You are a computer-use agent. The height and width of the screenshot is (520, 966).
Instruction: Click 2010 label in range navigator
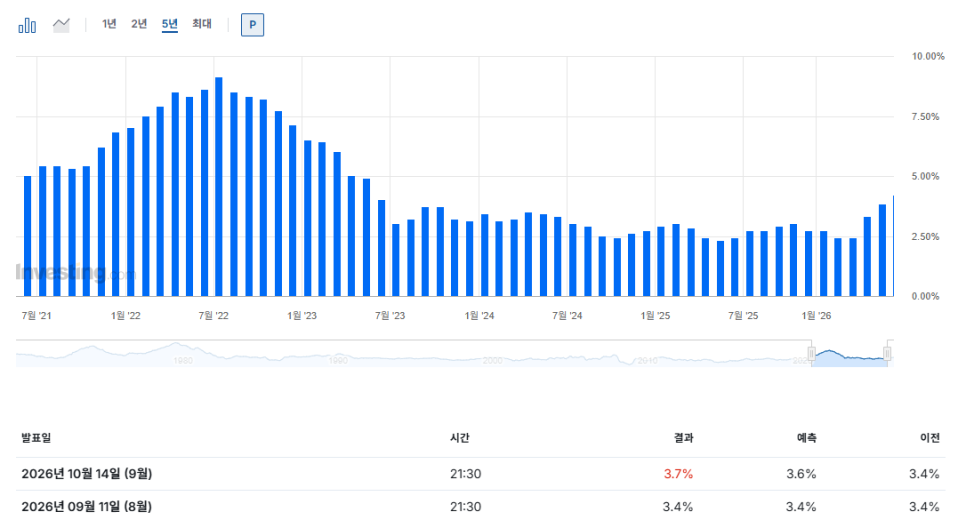pos(647,360)
